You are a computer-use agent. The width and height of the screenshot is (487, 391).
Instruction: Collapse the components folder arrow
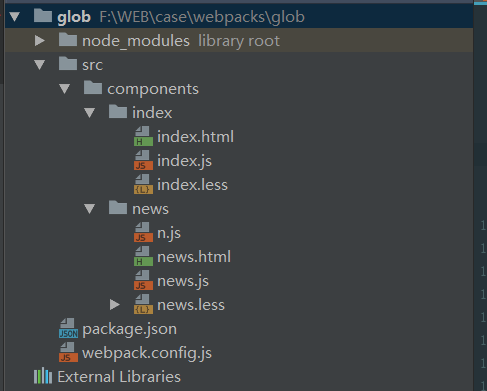point(65,88)
